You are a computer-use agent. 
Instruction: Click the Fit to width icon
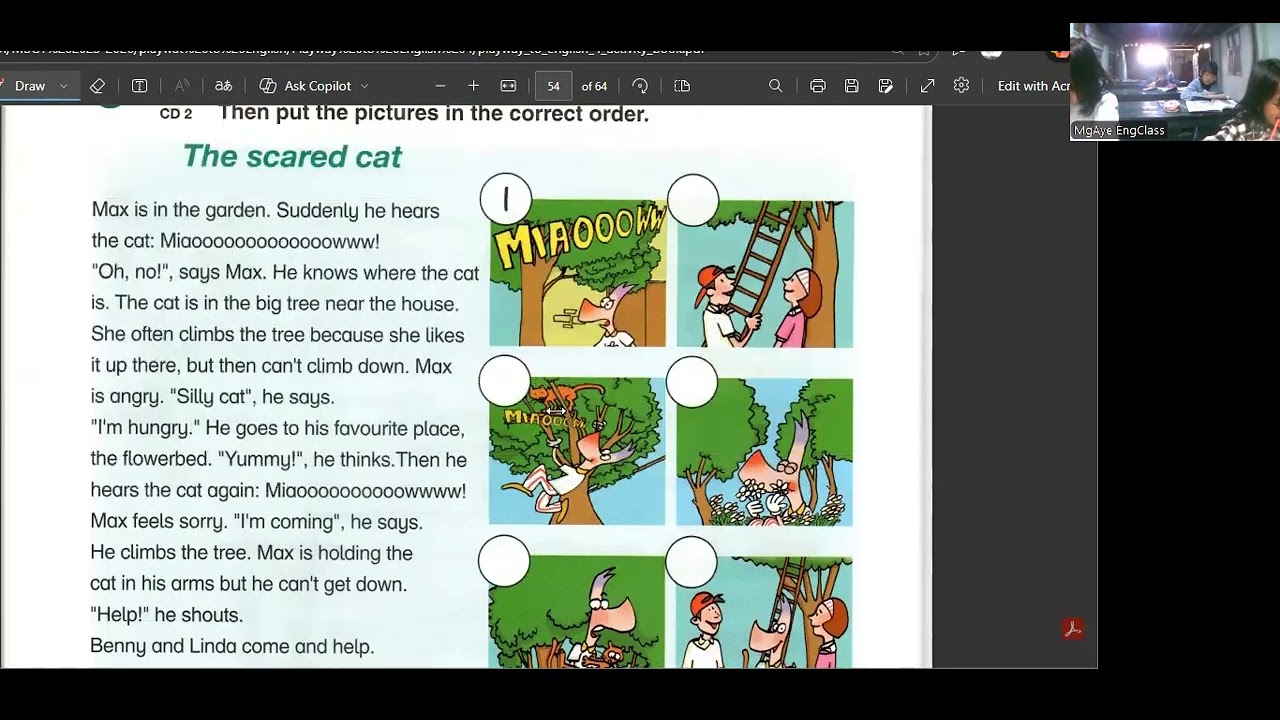508,86
